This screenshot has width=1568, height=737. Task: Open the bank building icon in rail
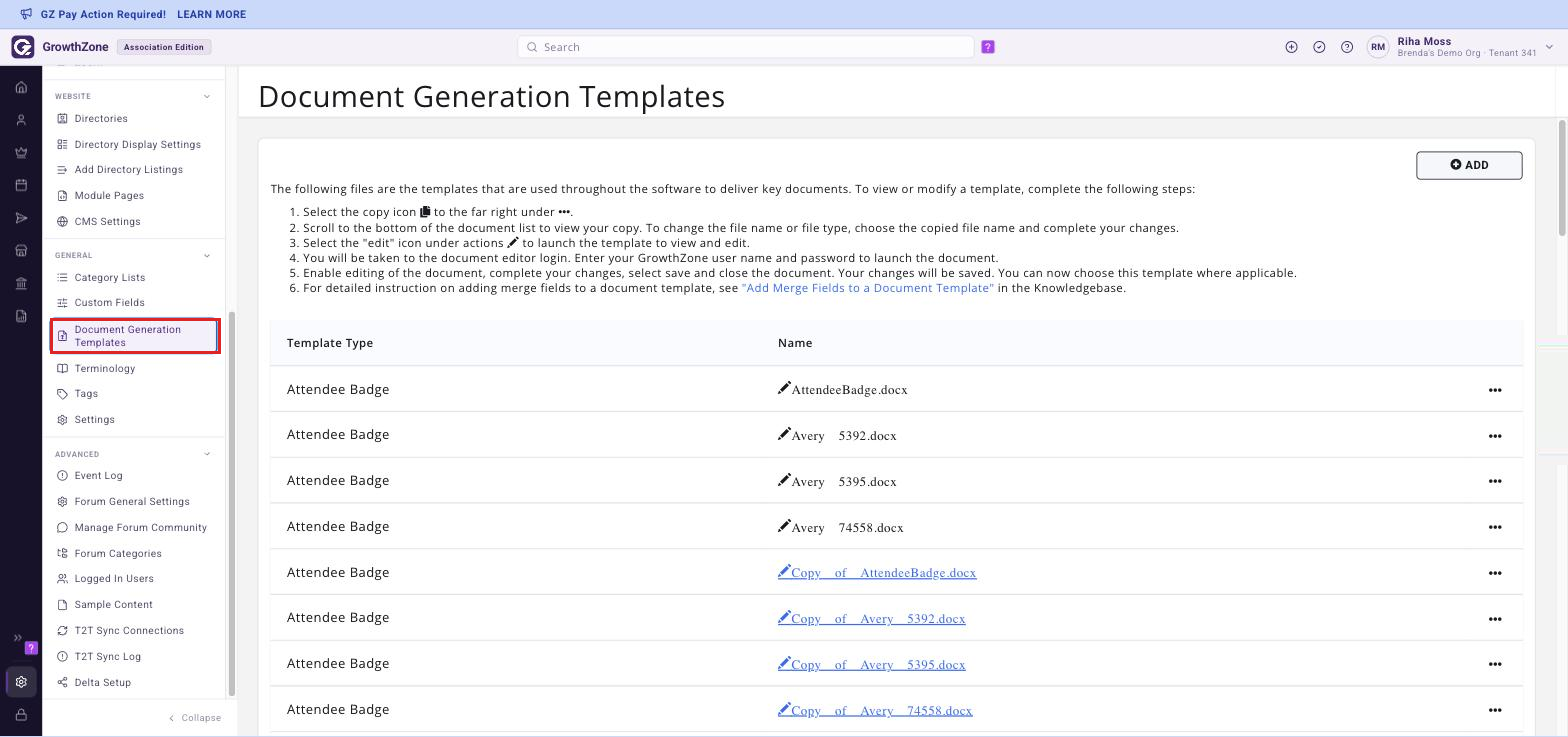coord(21,284)
